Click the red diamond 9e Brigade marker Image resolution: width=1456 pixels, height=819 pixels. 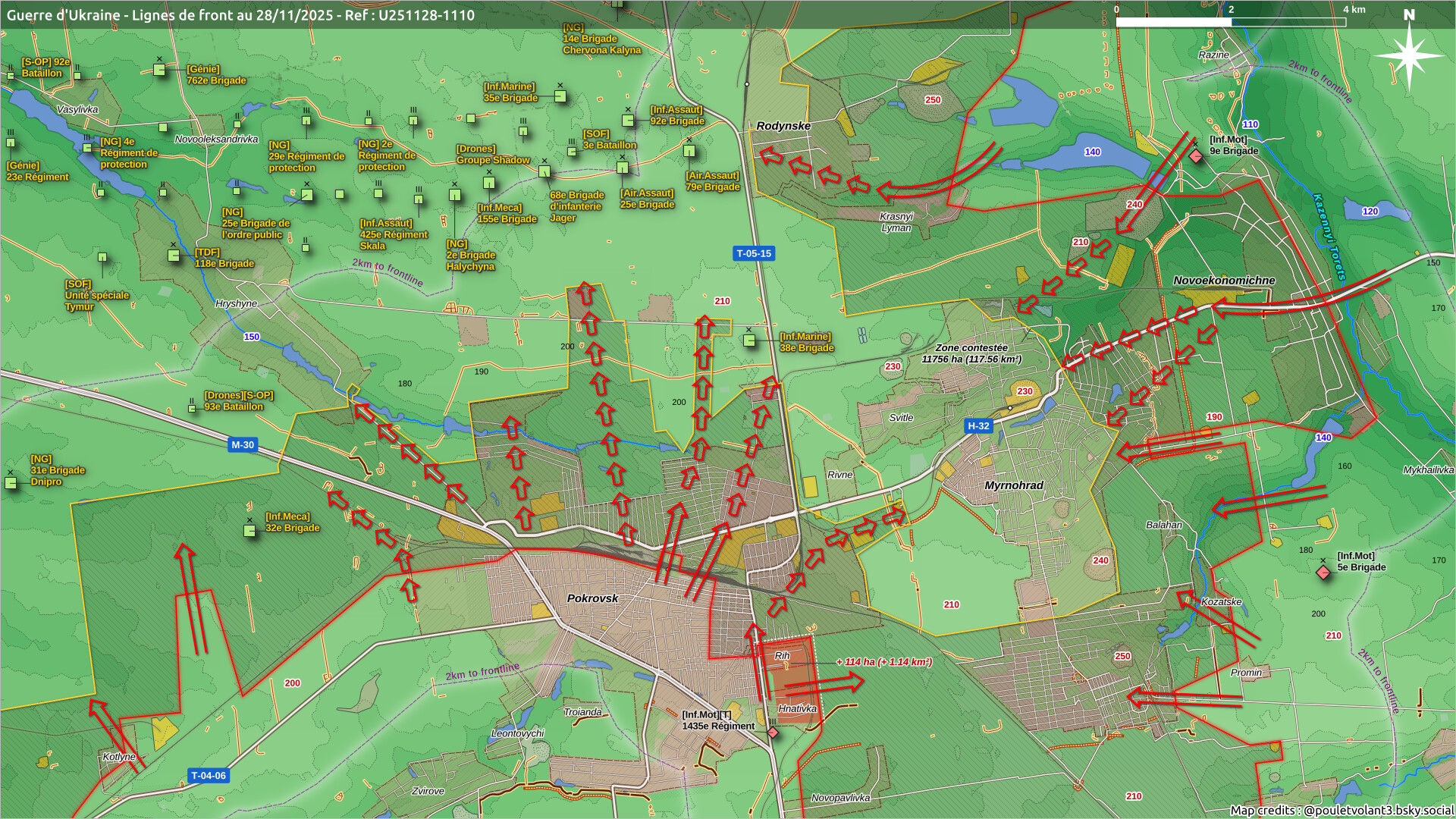coord(1196,156)
